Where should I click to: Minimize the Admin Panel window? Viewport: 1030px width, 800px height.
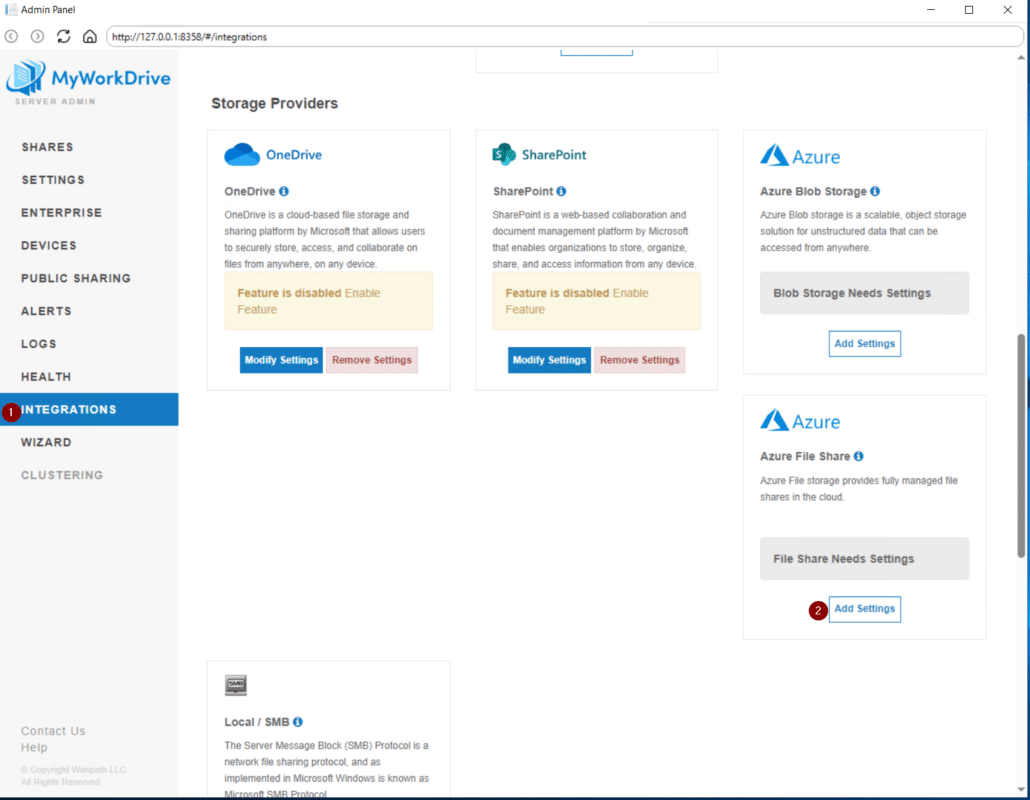[931, 10]
